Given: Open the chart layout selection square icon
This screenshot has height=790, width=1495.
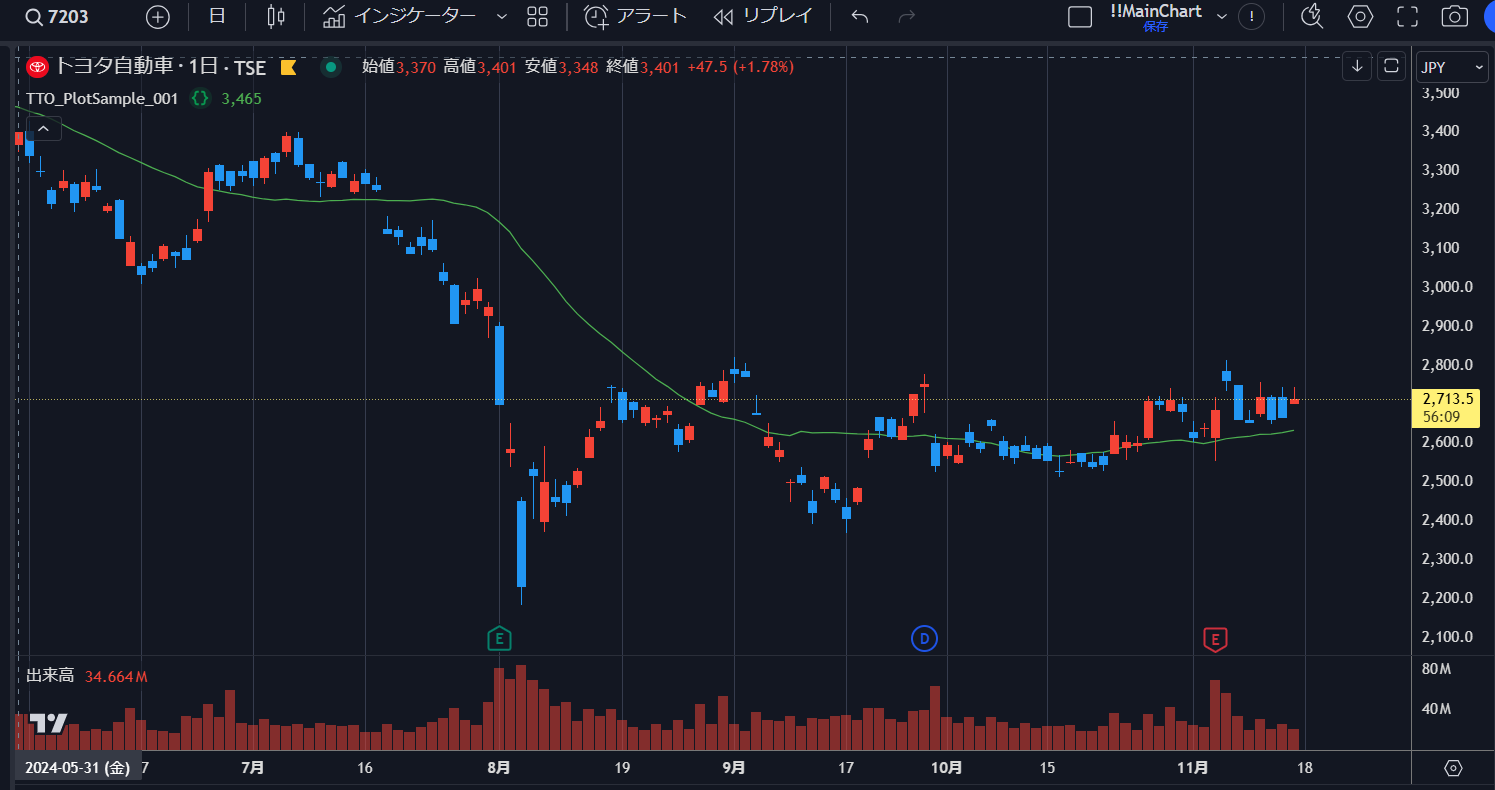Looking at the screenshot, I should pos(1080,17).
